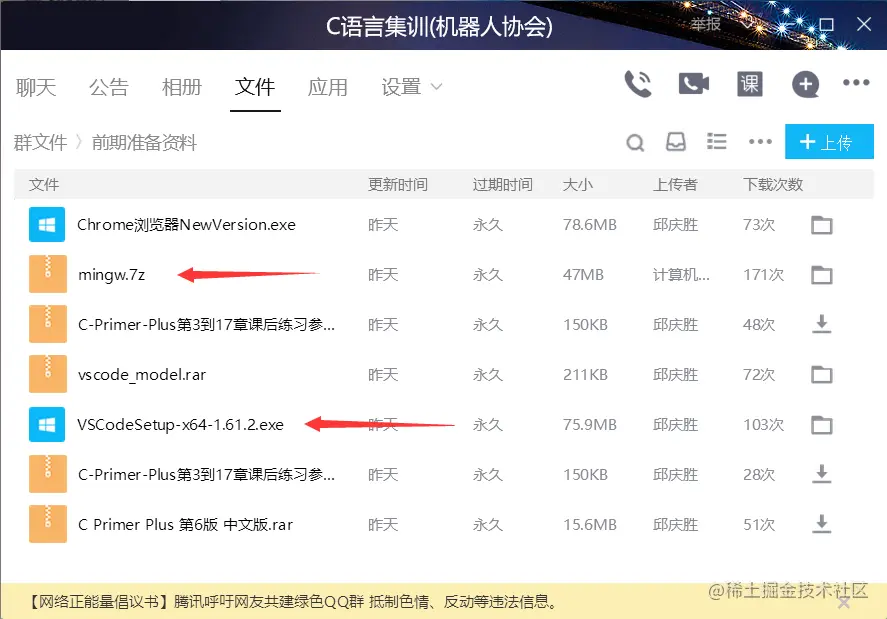Download the 28次 C-Primer-Plus archive
The image size is (887, 619).
point(821,474)
